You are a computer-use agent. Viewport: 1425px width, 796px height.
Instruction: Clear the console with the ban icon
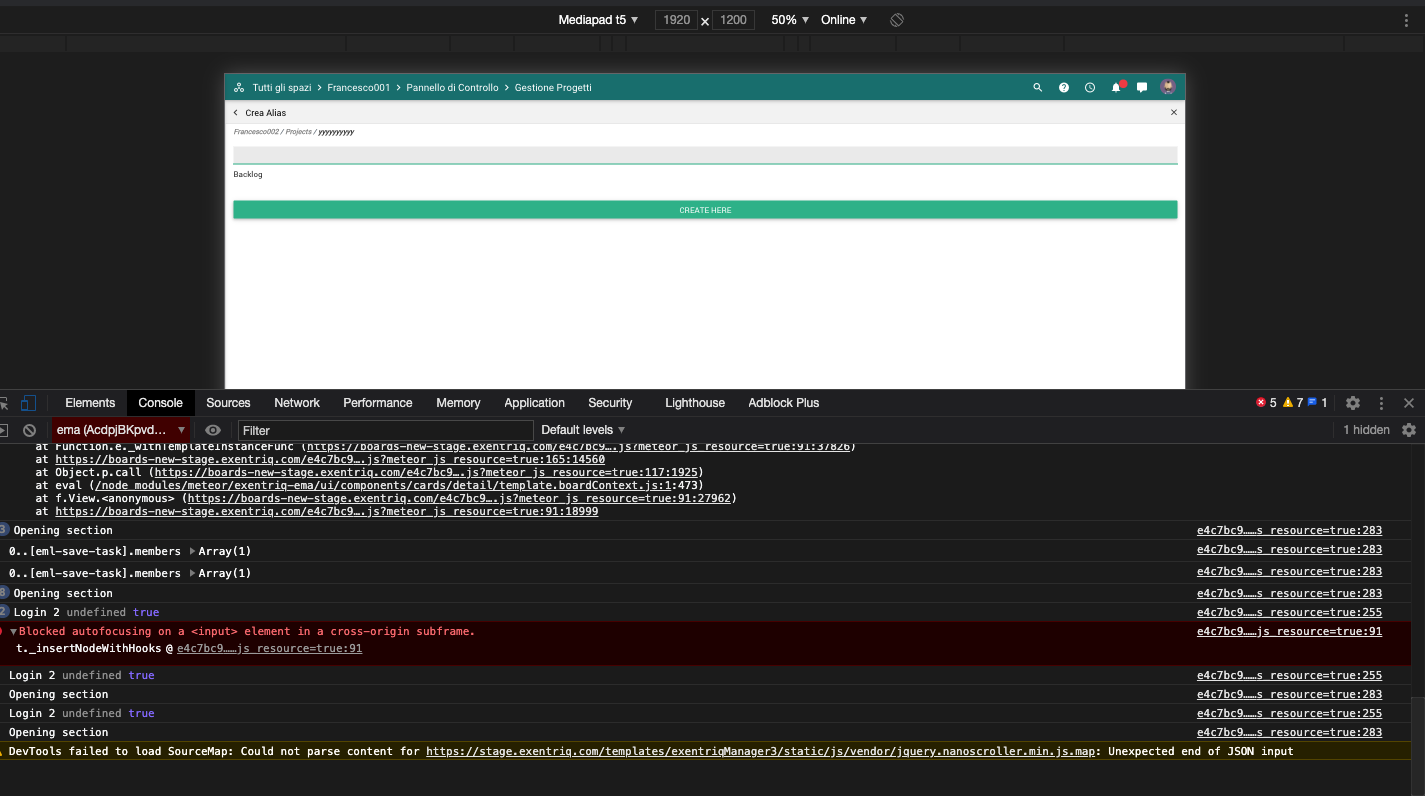[x=30, y=430]
